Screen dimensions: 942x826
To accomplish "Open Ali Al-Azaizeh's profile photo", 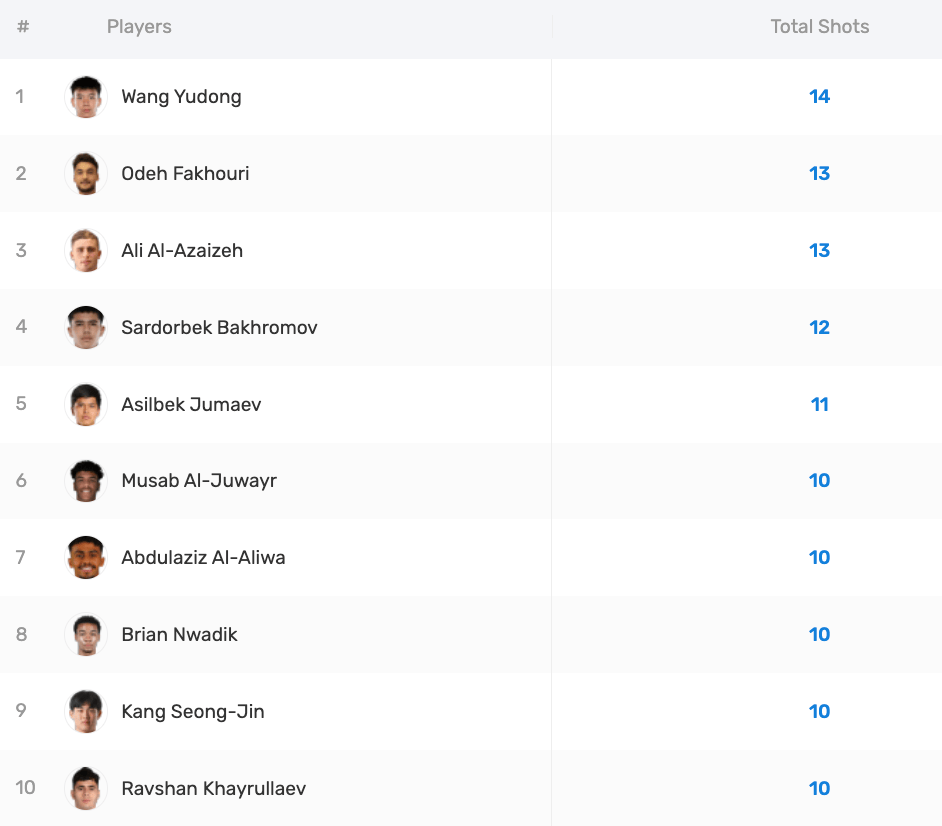I will pos(86,251).
